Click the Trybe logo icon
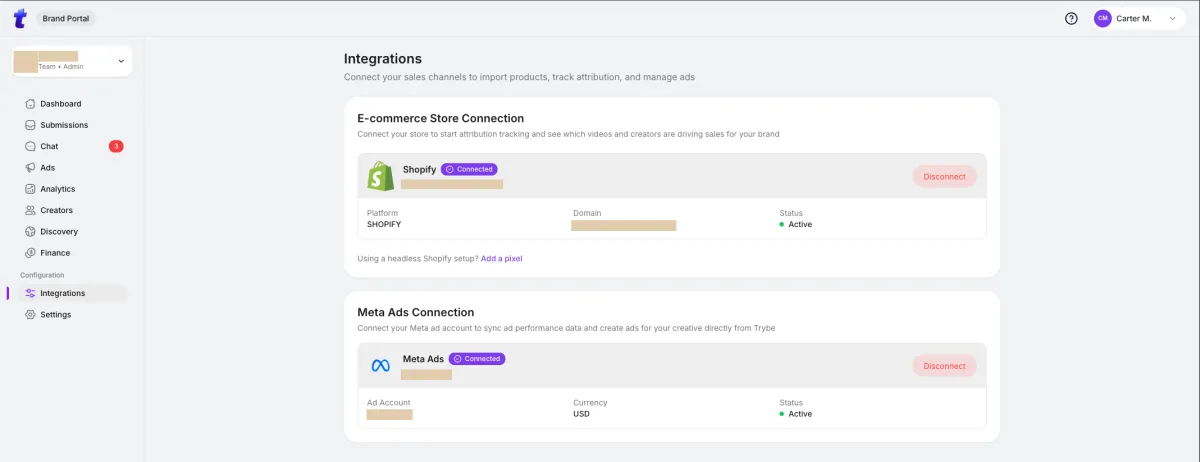This screenshot has width=1200, height=462. [x=19, y=18]
